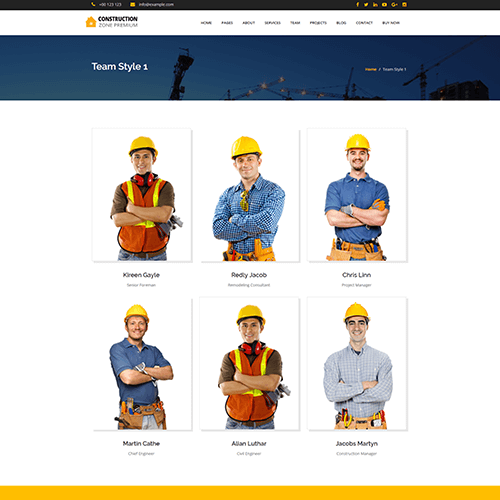This screenshot has width=500, height=500.
Task: Go to the Contact page
Action: coord(364,23)
